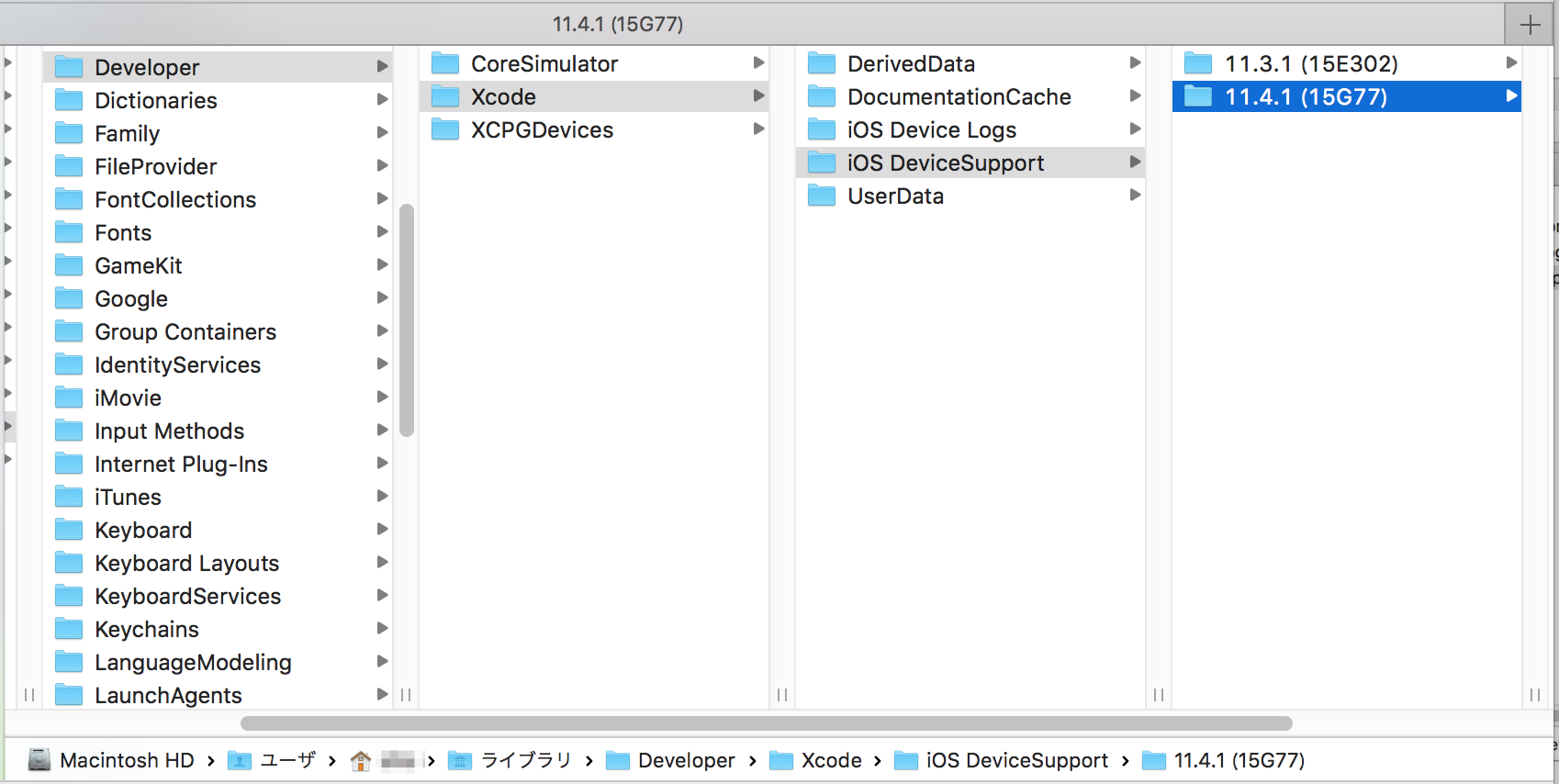
Task: Click the 11.3.1 (15E302) folder icon
Action: click(x=1198, y=63)
